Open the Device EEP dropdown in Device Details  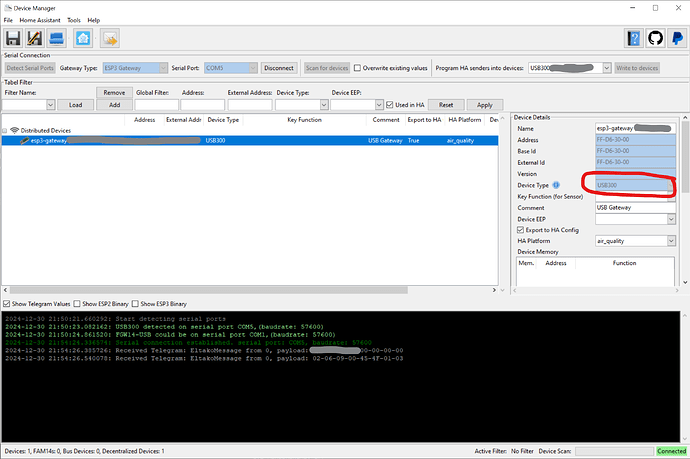(x=671, y=219)
